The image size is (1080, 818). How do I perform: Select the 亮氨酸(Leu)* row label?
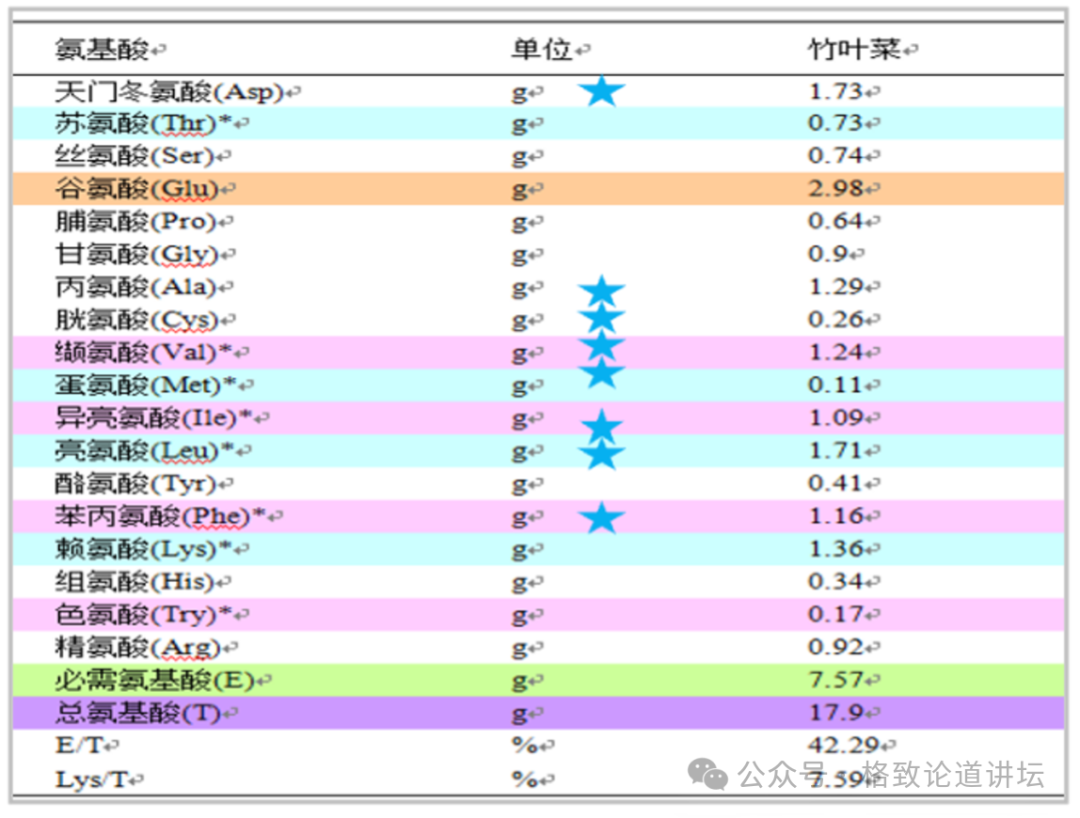pos(145,450)
